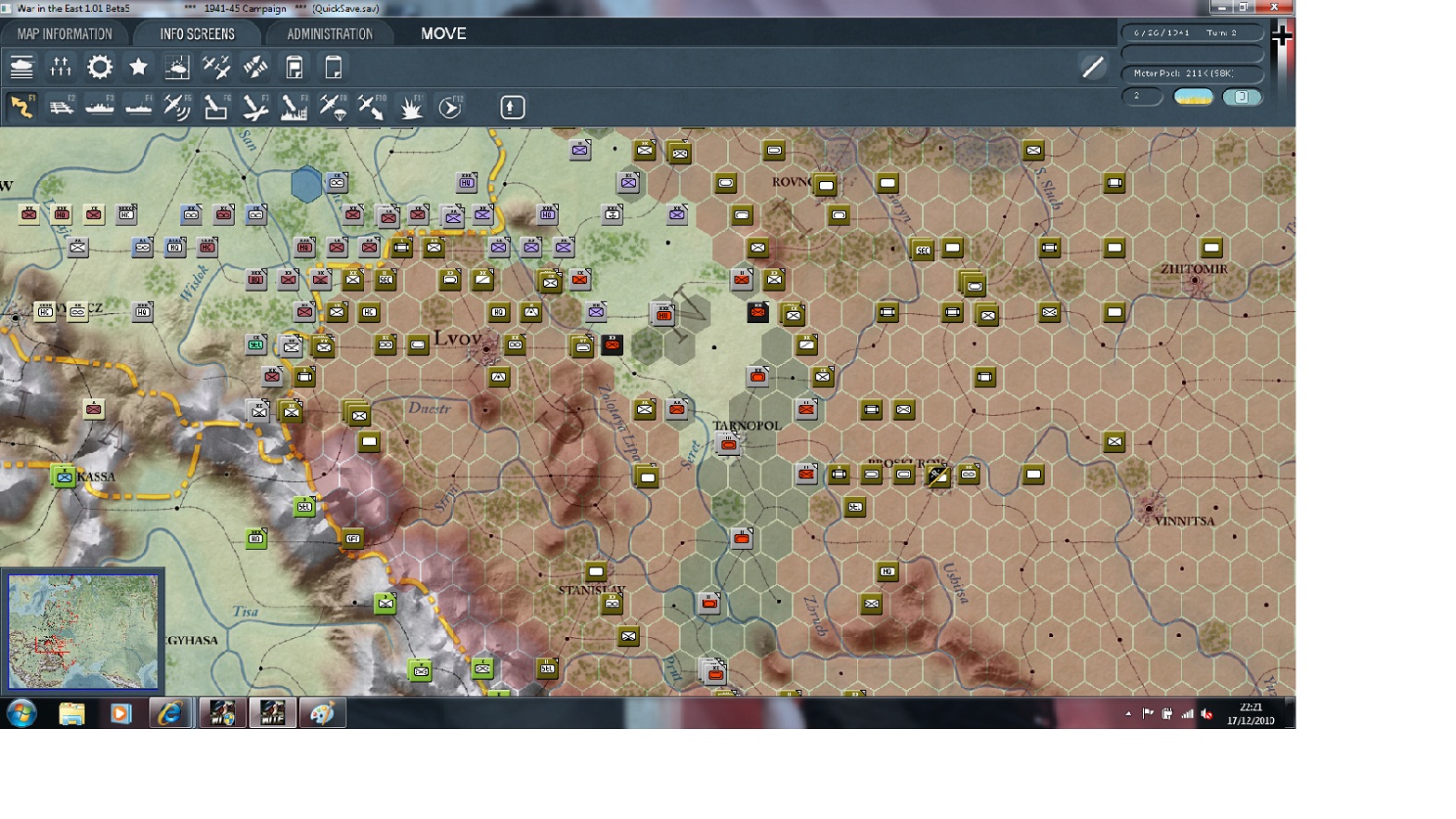This screenshot has width=1456, height=819.
Task: Switch to the Info Screens tab
Action: pos(197,33)
